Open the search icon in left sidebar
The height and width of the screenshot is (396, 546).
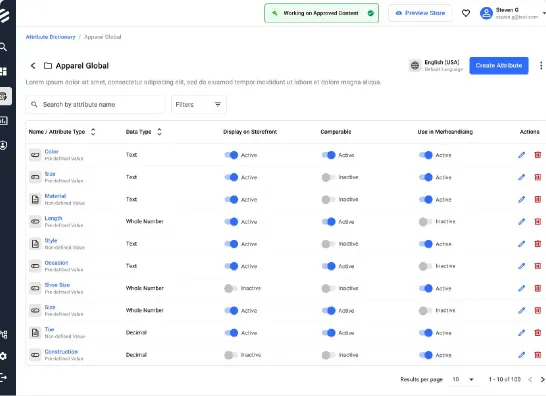click(3, 47)
